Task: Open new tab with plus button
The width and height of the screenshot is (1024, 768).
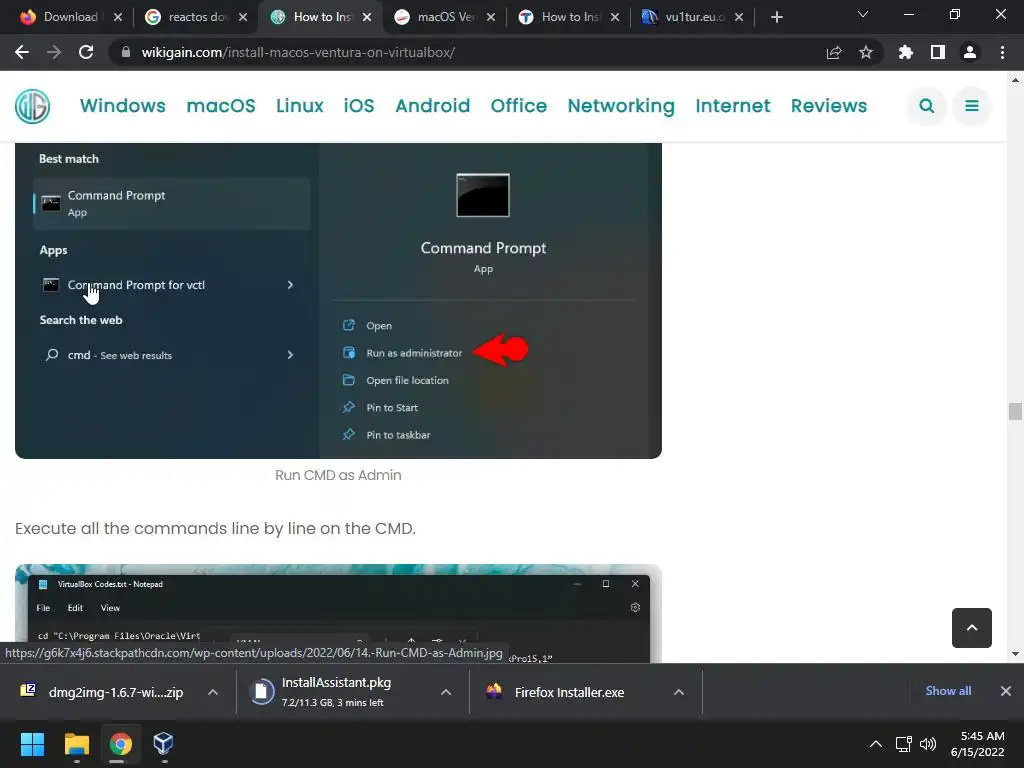Action: (776, 17)
